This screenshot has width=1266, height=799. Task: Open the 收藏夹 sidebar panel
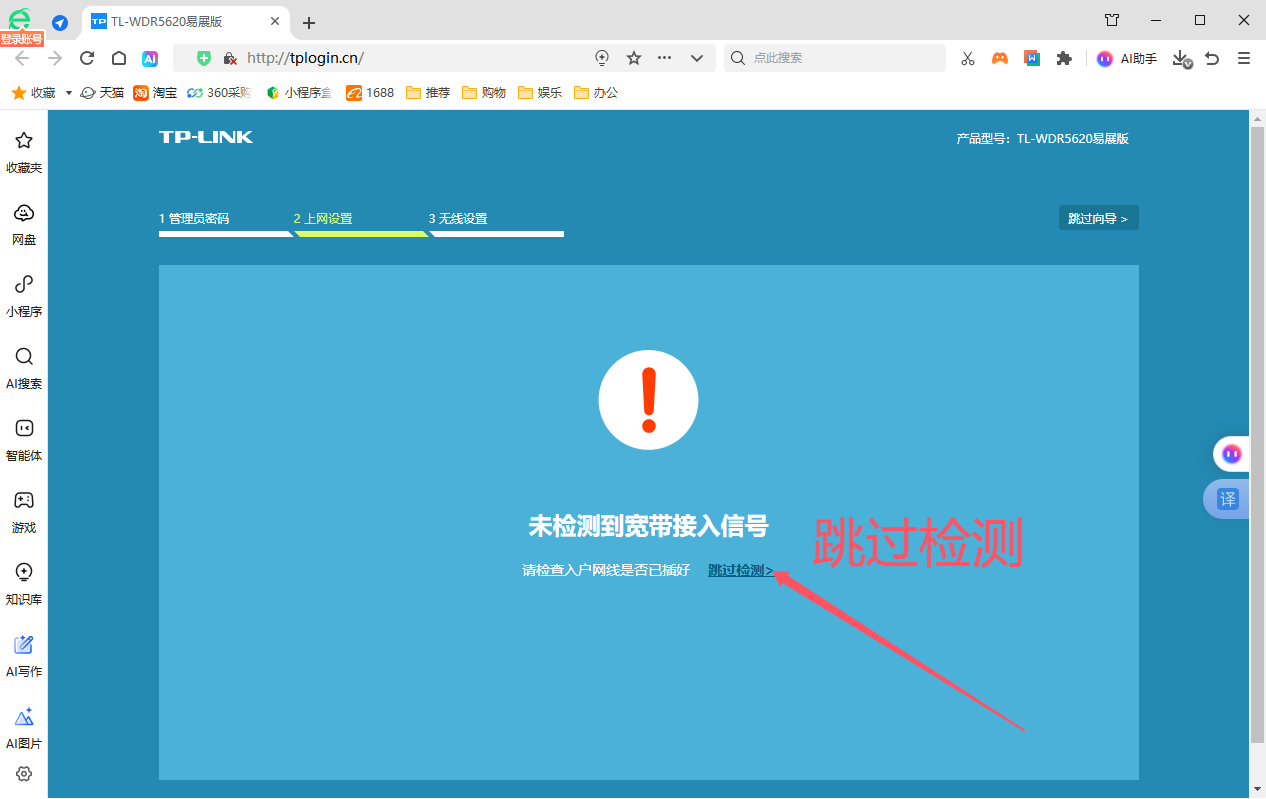pos(24,152)
